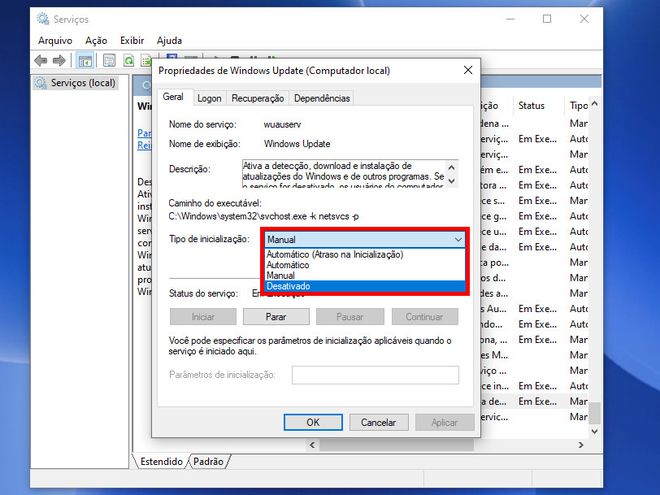Maximize the Serviços window
This screenshot has width=660, height=495.
coord(547,19)
